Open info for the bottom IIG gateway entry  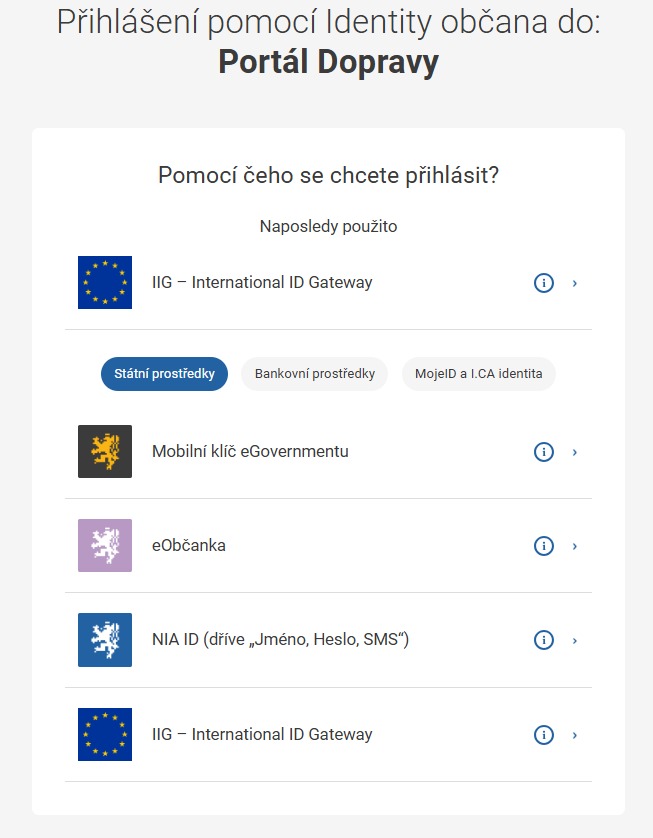(x=543, y=735)
